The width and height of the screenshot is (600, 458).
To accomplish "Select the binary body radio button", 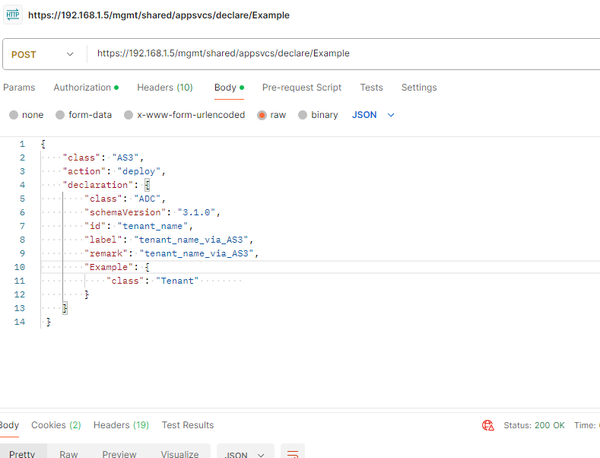I will point(303,115).
